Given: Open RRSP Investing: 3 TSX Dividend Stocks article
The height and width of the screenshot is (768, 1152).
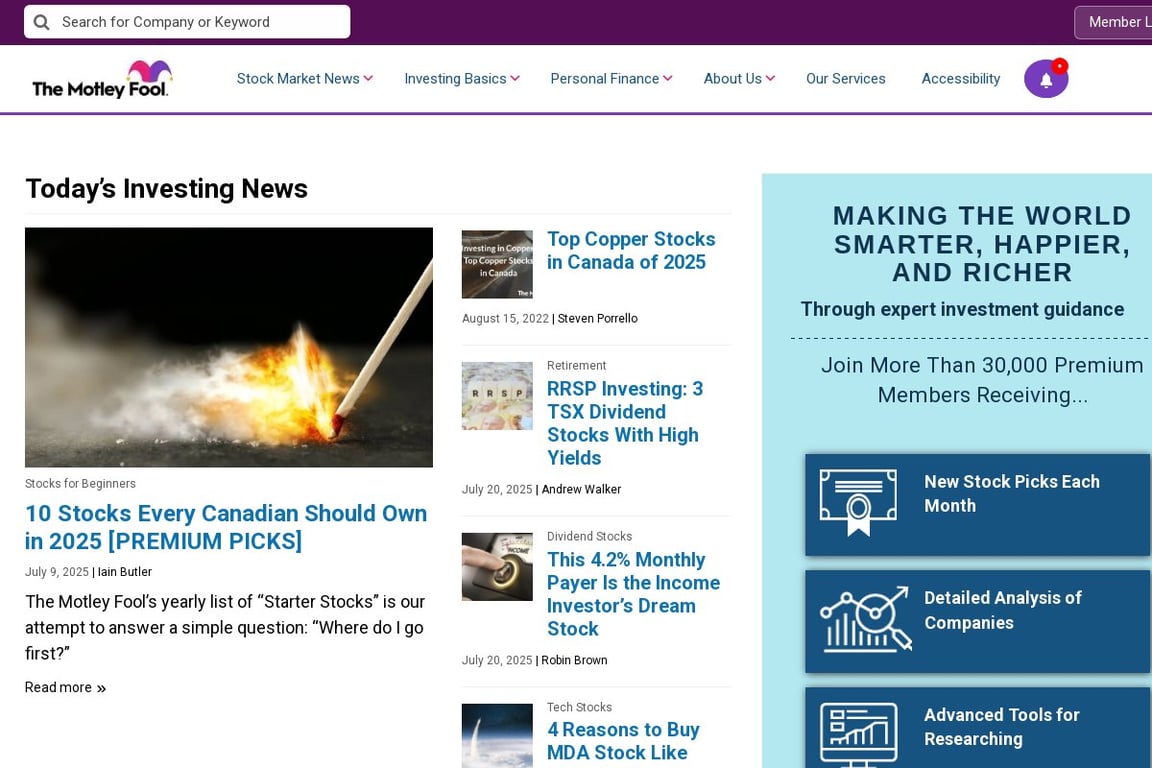Looking at the screenshot, I should pyautogui.click(x=625, y=423).
